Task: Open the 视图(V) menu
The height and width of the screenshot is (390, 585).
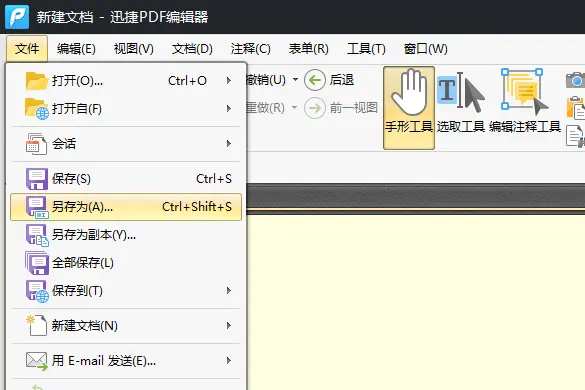Action: pyautogui.click(x=134, y=49)
